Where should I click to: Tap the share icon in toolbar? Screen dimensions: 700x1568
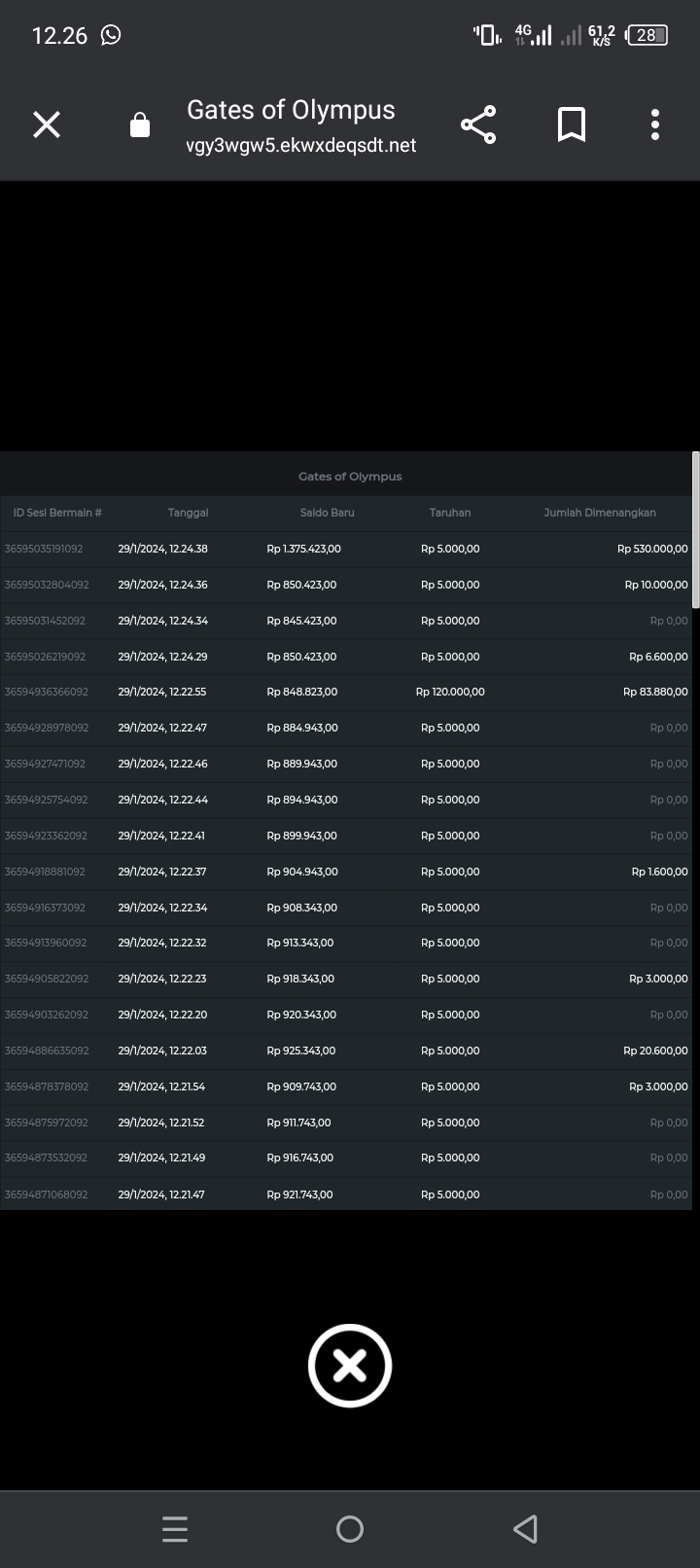point(477,125)
